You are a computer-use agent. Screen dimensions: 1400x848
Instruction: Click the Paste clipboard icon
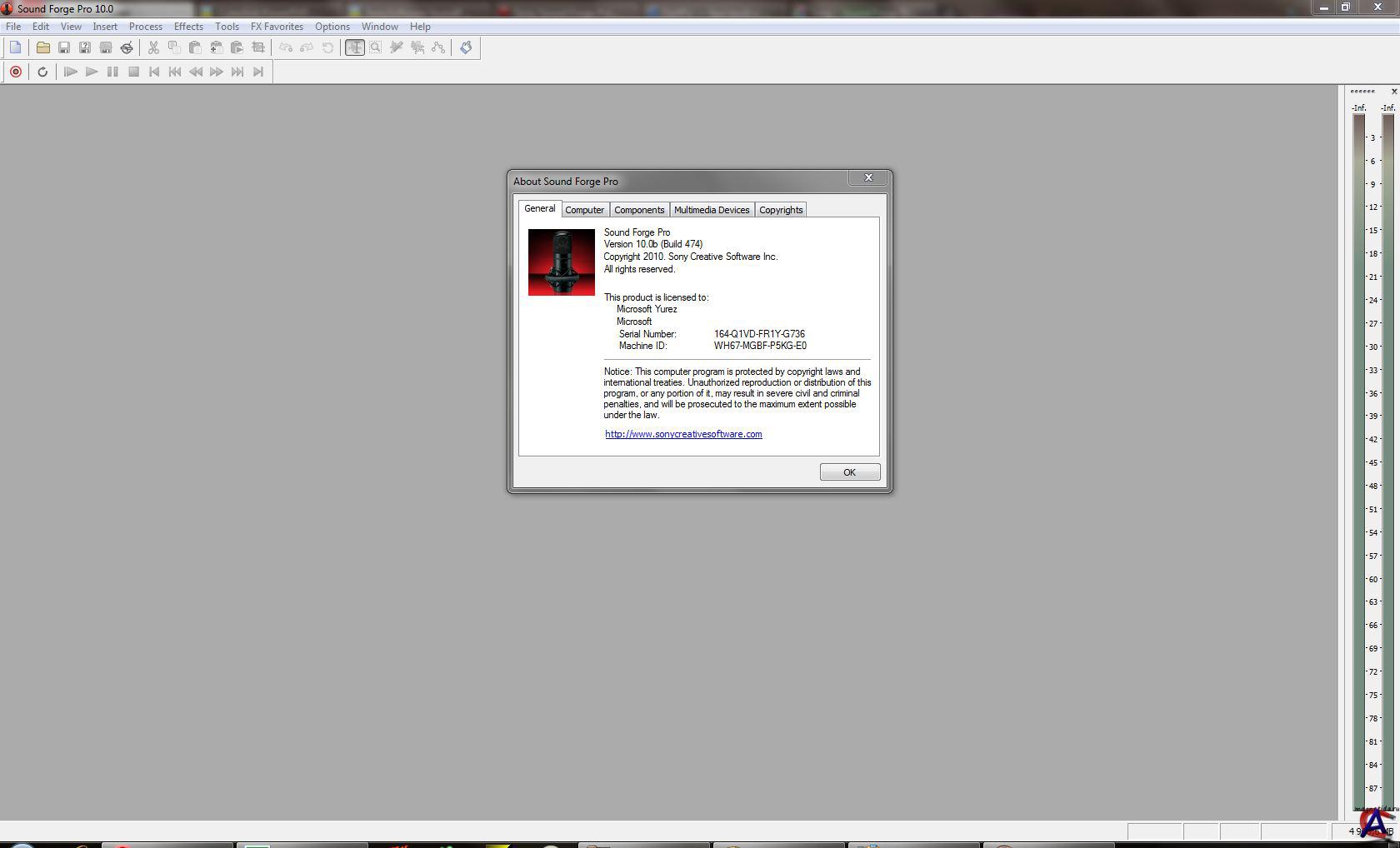coord(195,47)
